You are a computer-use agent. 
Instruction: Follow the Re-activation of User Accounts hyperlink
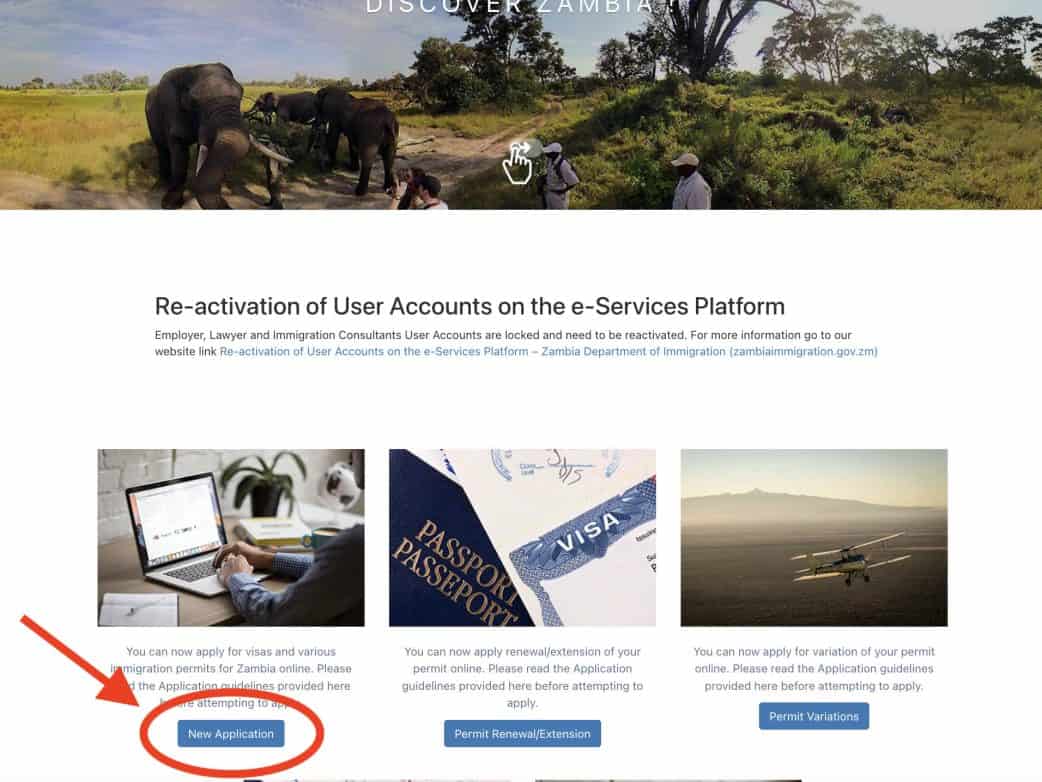coord(548,351)
